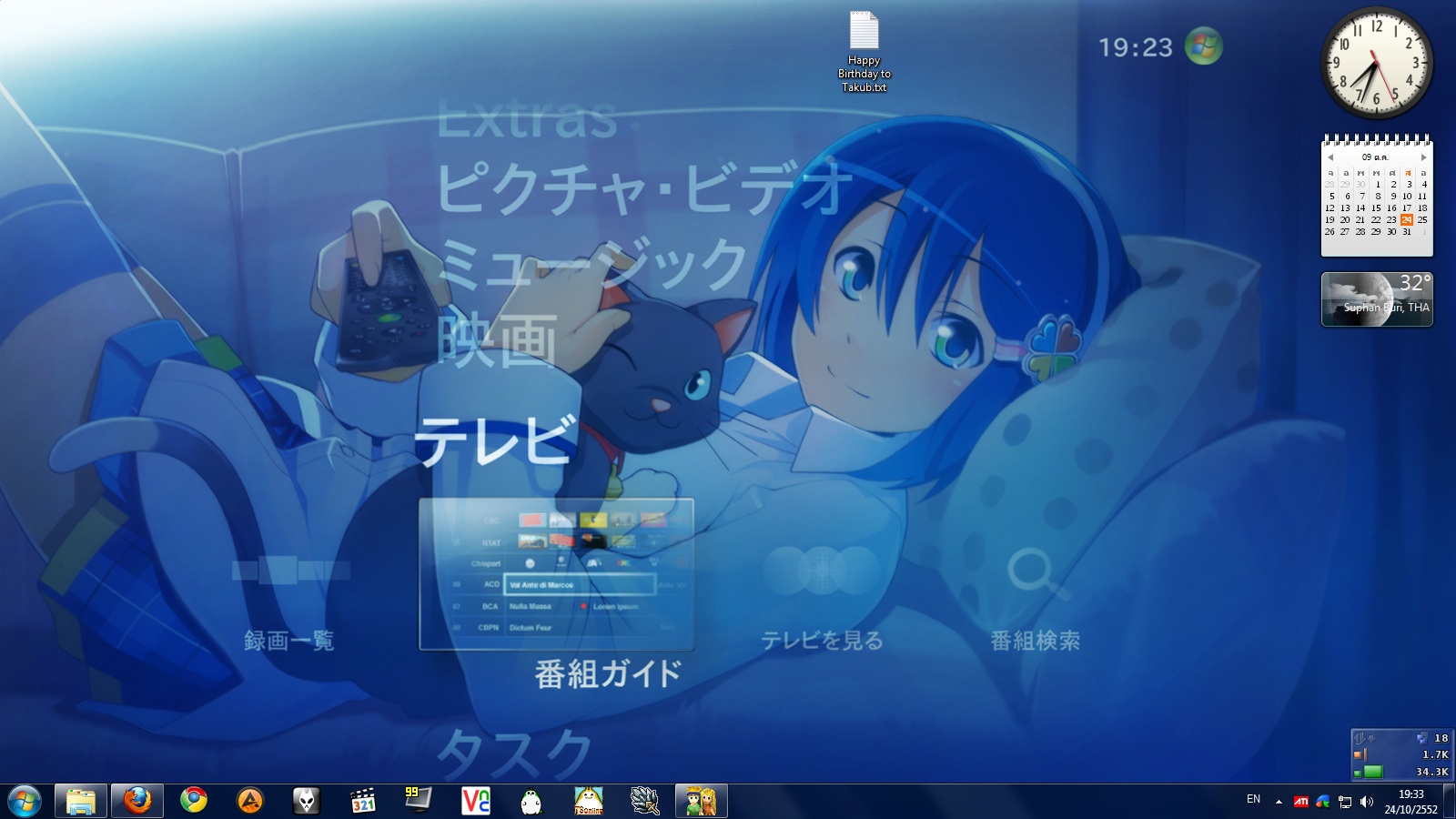Click the Show Desktop strip at taskbar end

(1449, 801)
